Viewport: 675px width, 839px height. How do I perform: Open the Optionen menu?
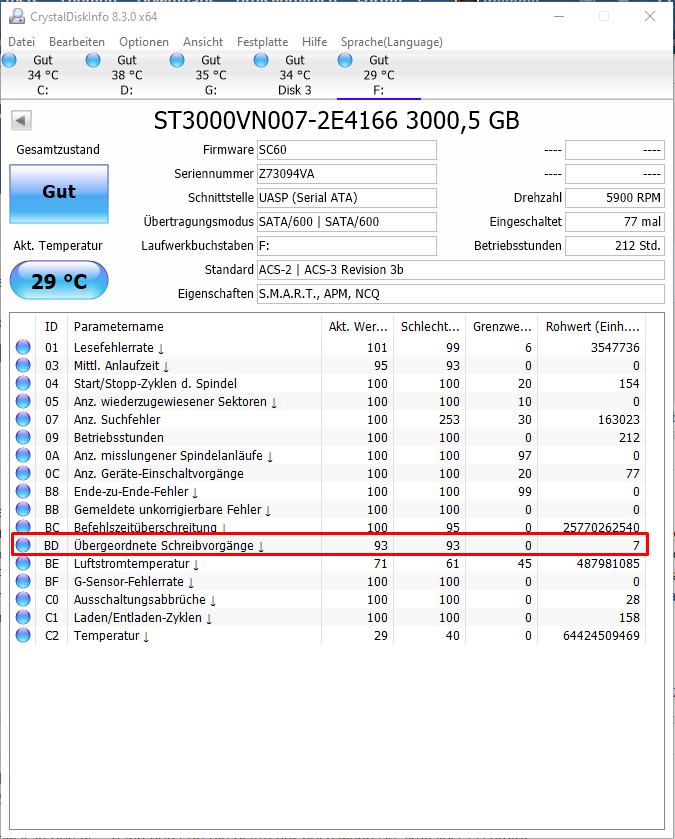click(x=144, y=42)
